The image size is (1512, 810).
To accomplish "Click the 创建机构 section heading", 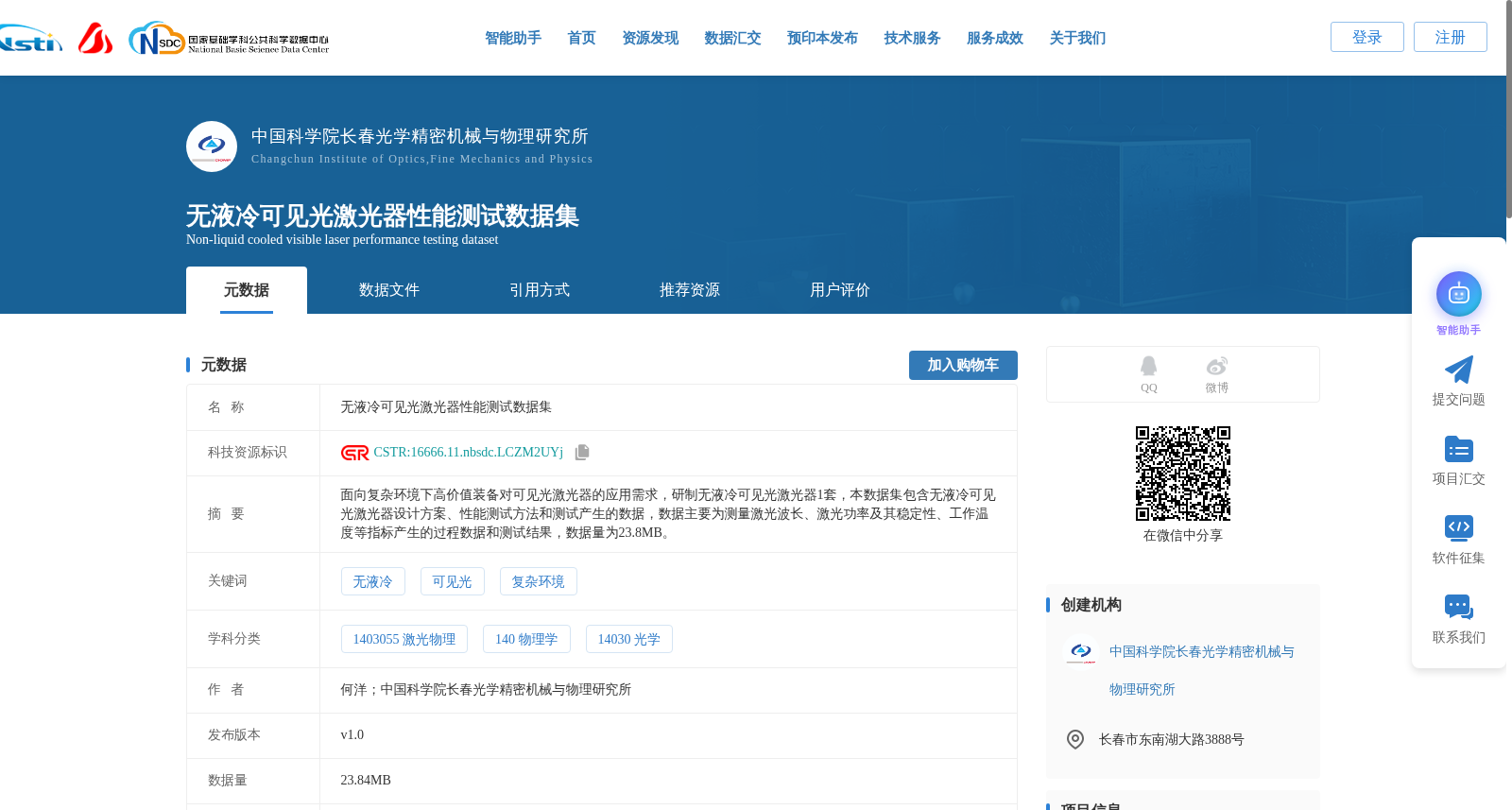I will (1091, 605).
